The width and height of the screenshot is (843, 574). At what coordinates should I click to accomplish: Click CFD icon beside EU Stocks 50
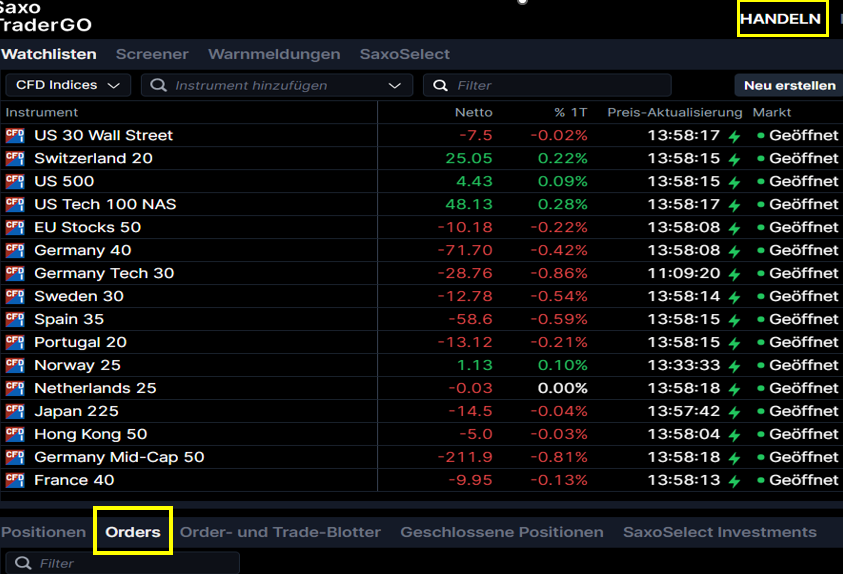pyautogui.click(x=15, y=227)
